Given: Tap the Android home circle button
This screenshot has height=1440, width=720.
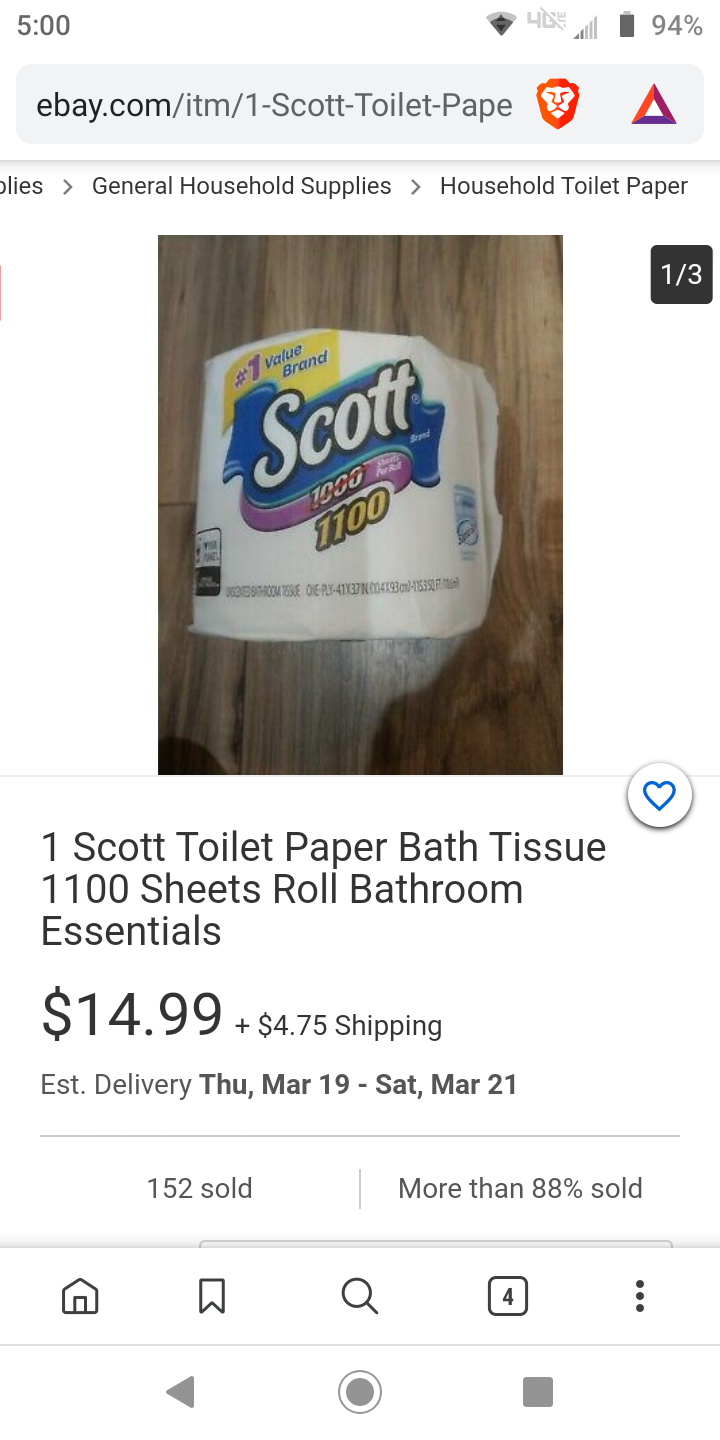Looking at the screenshot, I should (x=360, y=1391).
